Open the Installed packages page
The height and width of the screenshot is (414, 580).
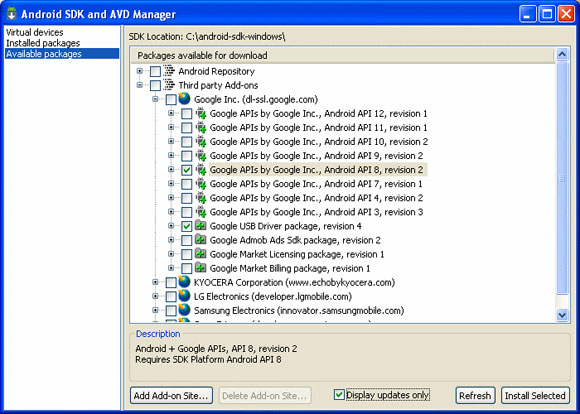click(43, 43)
